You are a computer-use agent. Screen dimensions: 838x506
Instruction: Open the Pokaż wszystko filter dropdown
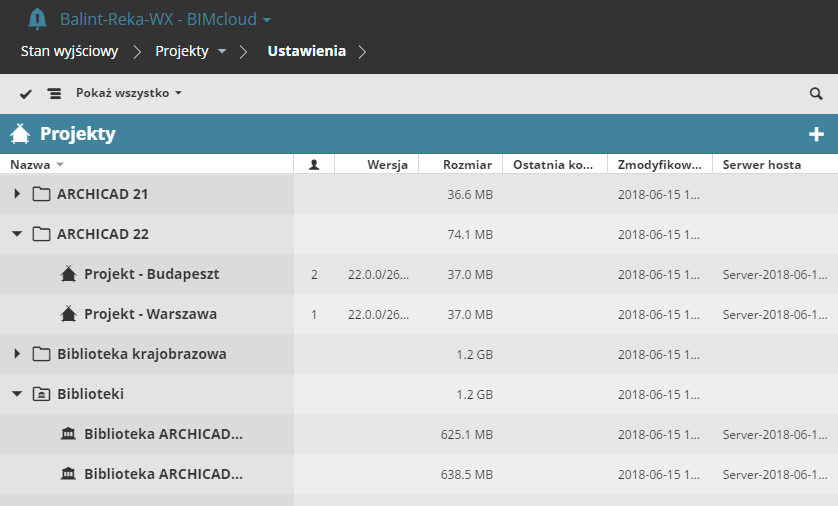pyautogui.click(x=129, y=93)
